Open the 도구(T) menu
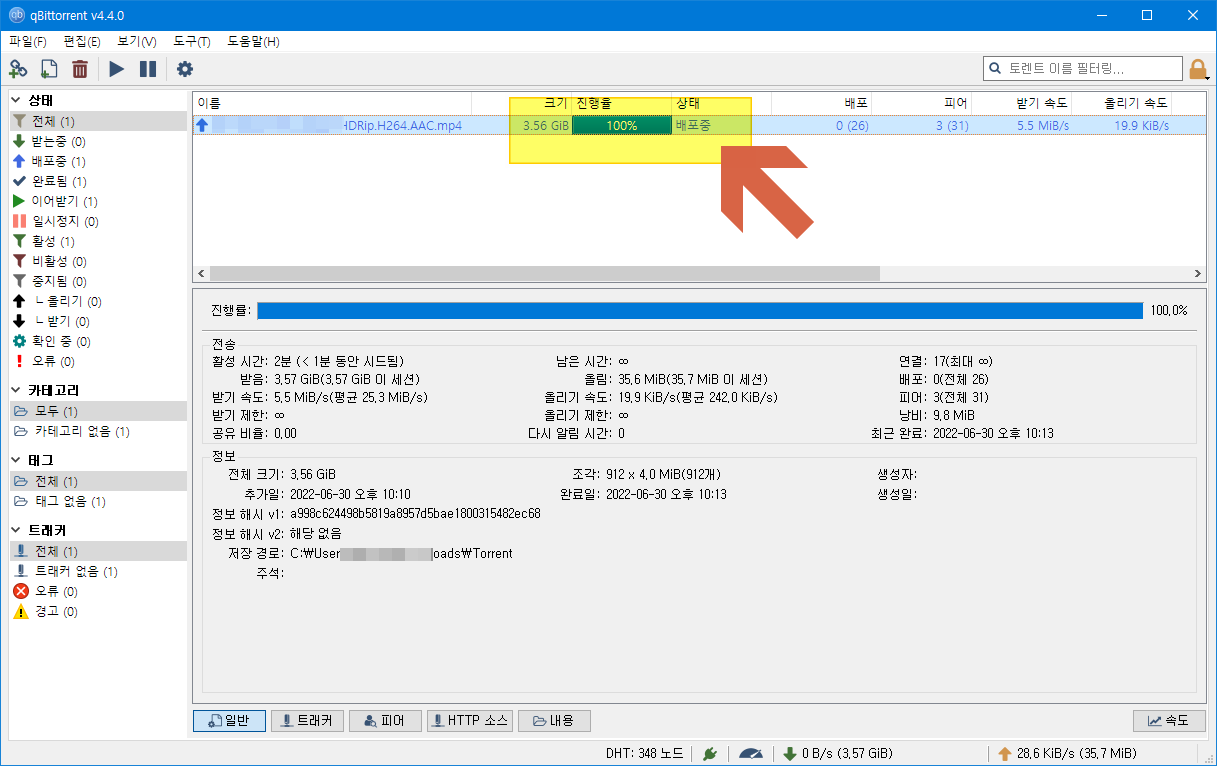 coord(191,41)
